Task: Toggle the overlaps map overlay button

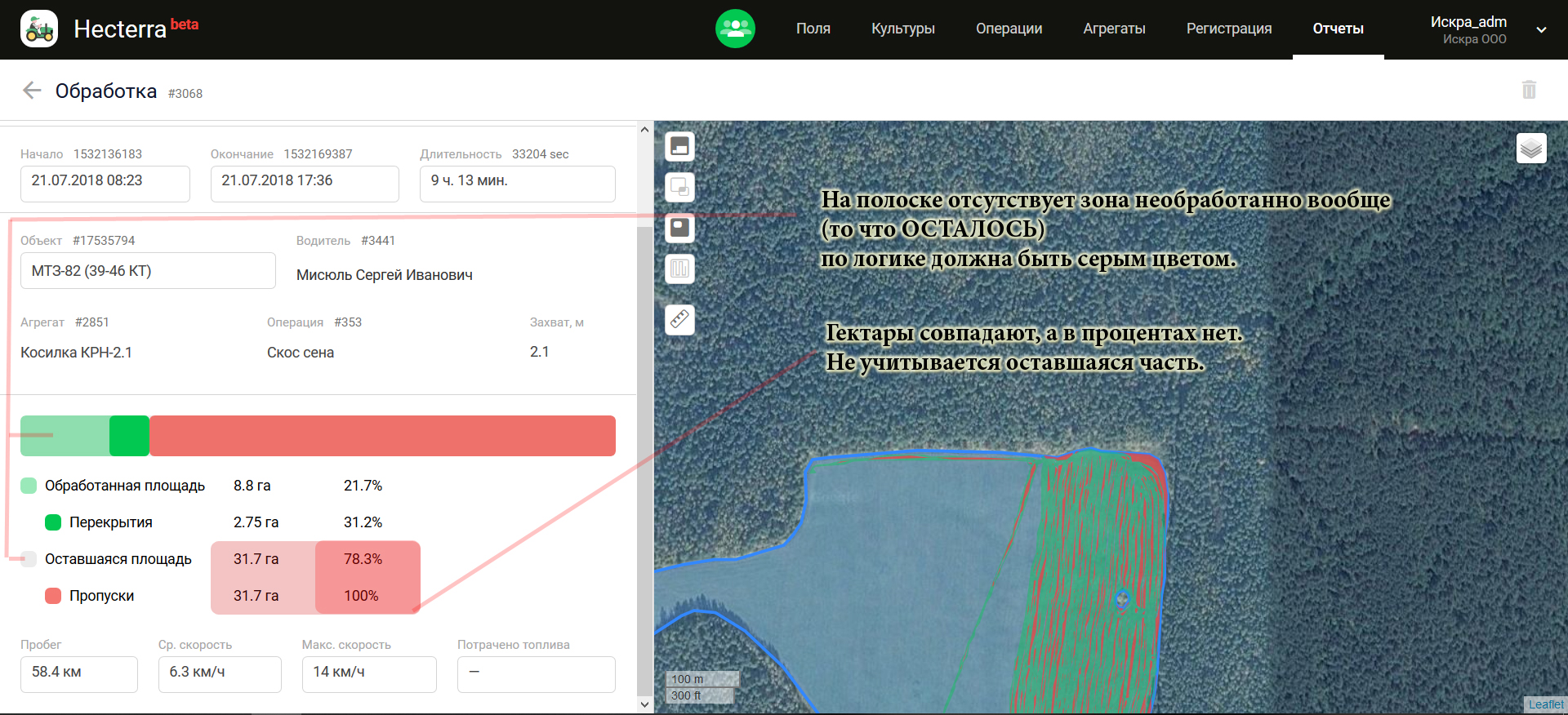Action: pyautogui.click(x=679, y=188)
